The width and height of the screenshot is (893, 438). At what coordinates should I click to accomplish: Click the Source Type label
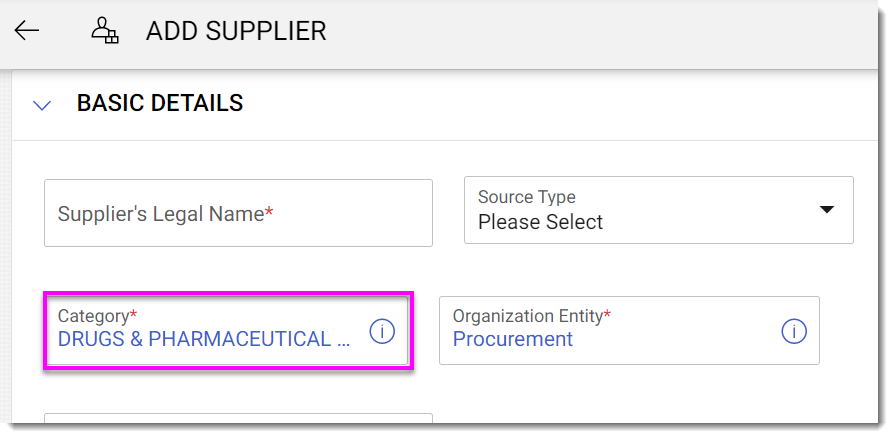click(x=526, y=197)
